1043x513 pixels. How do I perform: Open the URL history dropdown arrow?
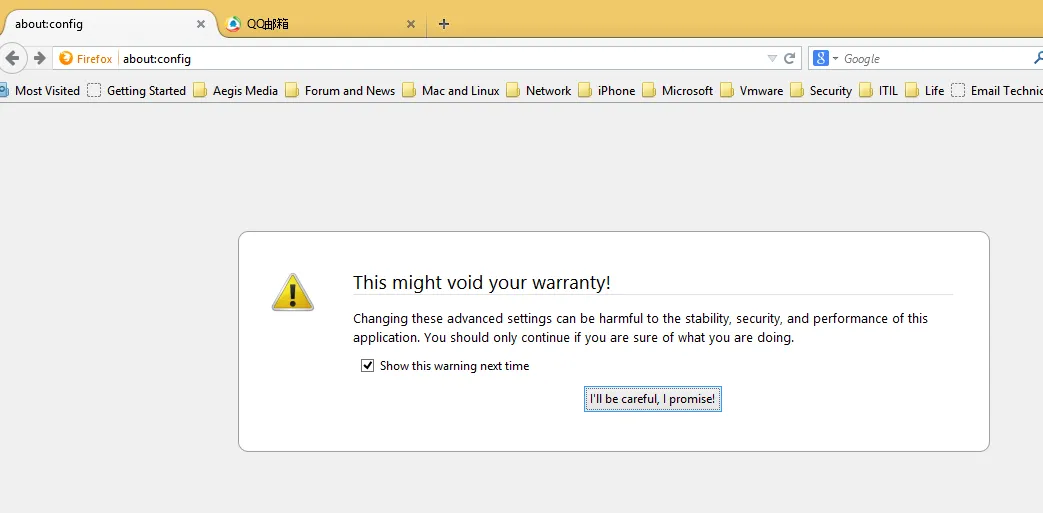click(x=772, y=59)
